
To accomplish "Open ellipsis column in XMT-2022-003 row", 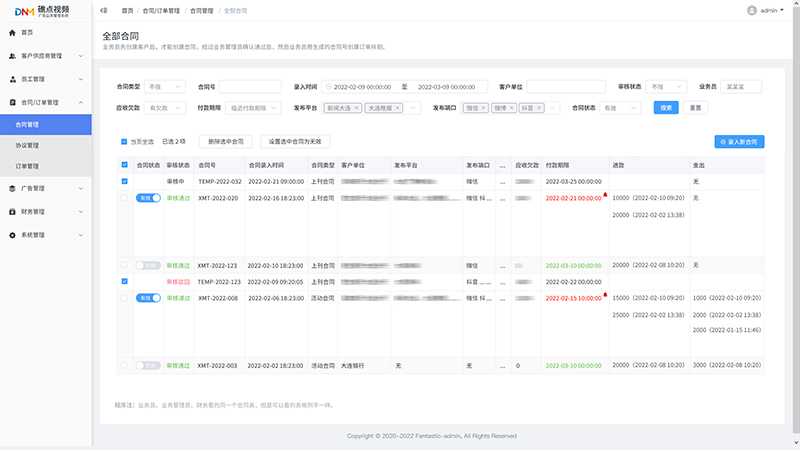I will click(503, 366).
